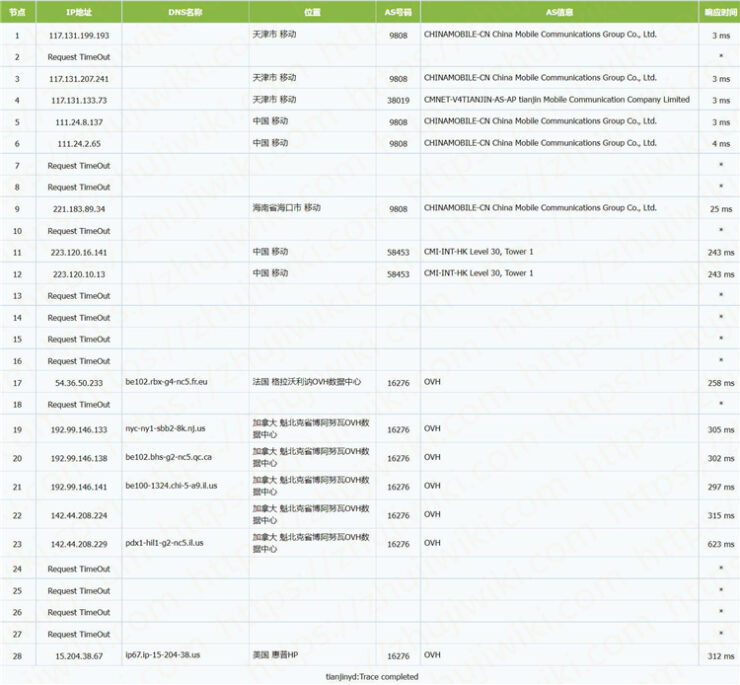The width and height of the screenshot is (740, 685).
Task: Click DNS name pdx1-hil1-g2-nc5.il.us
Action: pyautogui.click(x=164, y=543)
